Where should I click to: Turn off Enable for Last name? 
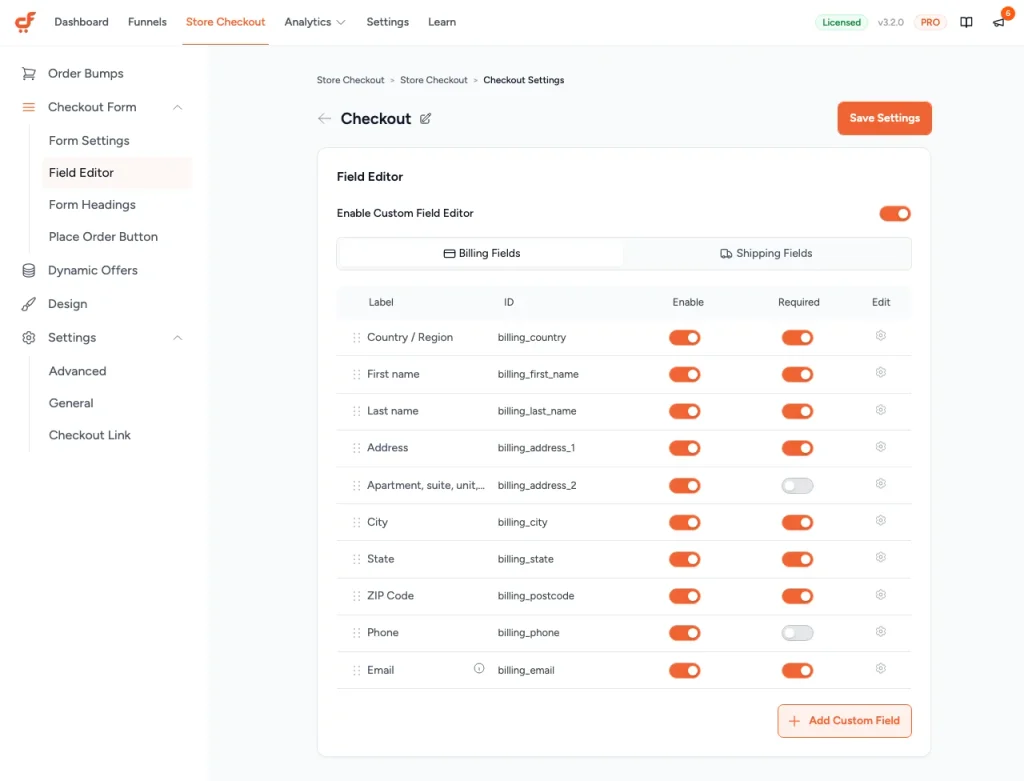pos(684,411)
